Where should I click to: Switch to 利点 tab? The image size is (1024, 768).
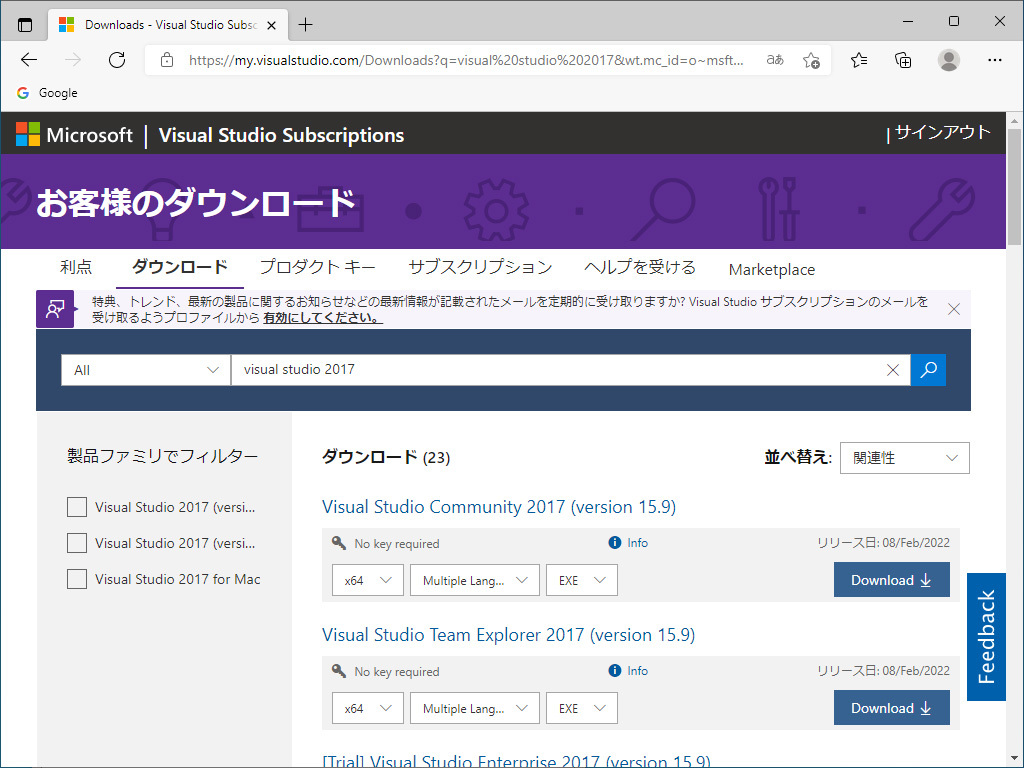[76, 267]
